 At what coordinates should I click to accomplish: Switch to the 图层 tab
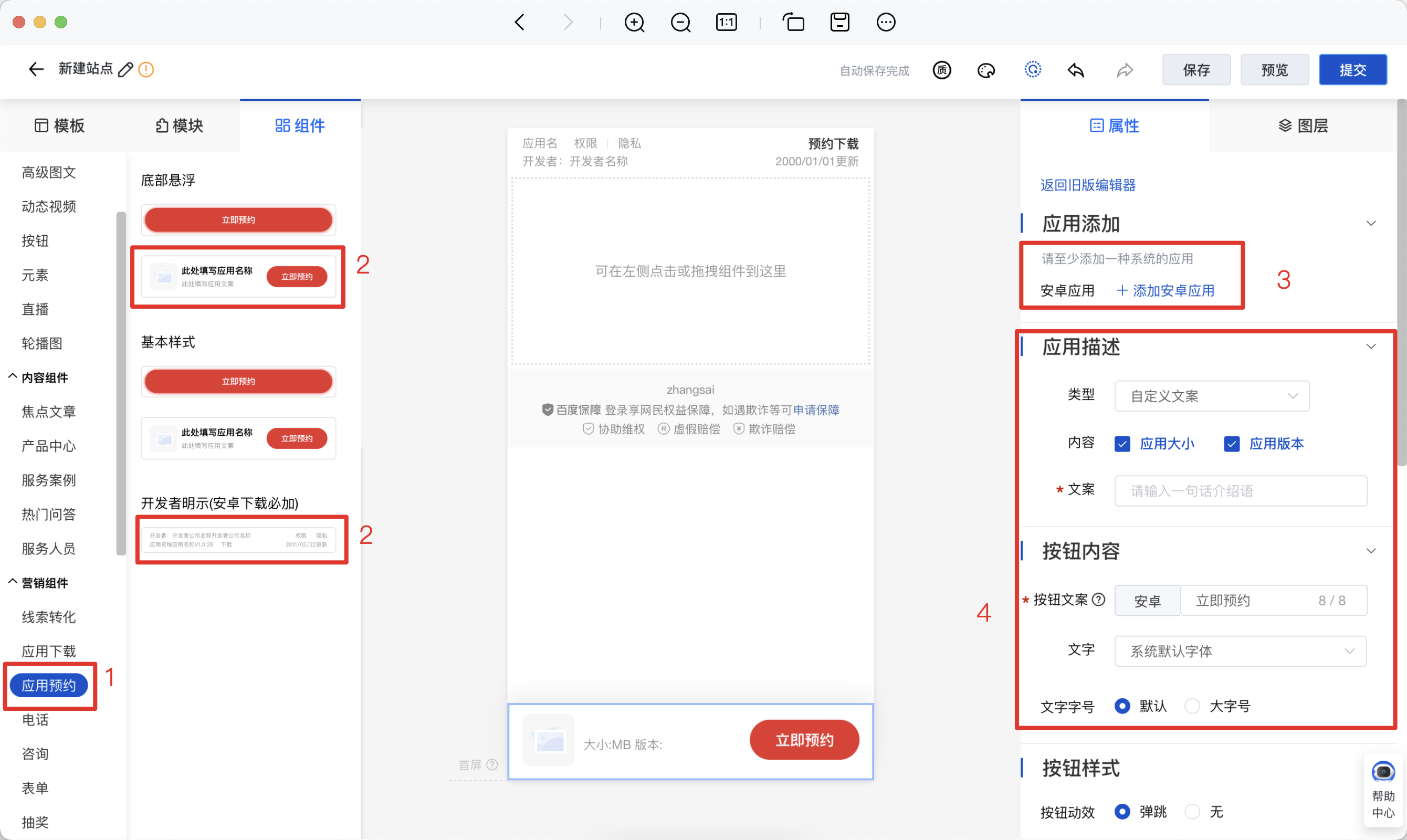pos(1303,125)
